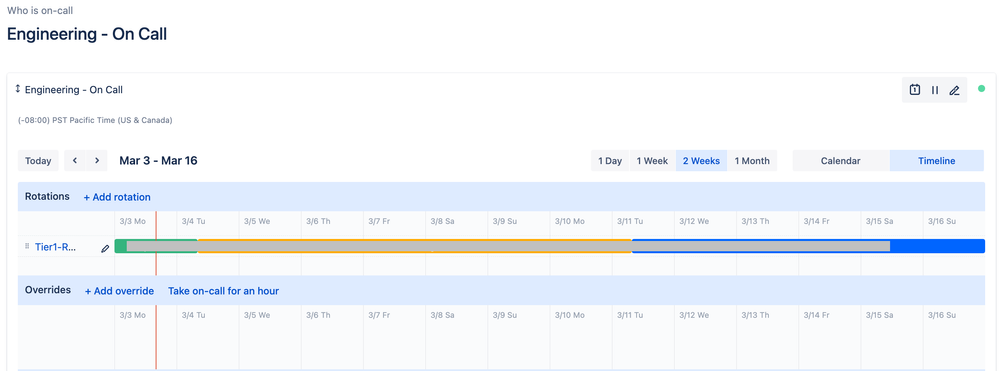Switch to Calendar view
The height and width of the screenshot is (371, 999).
[x=841, y=161]
